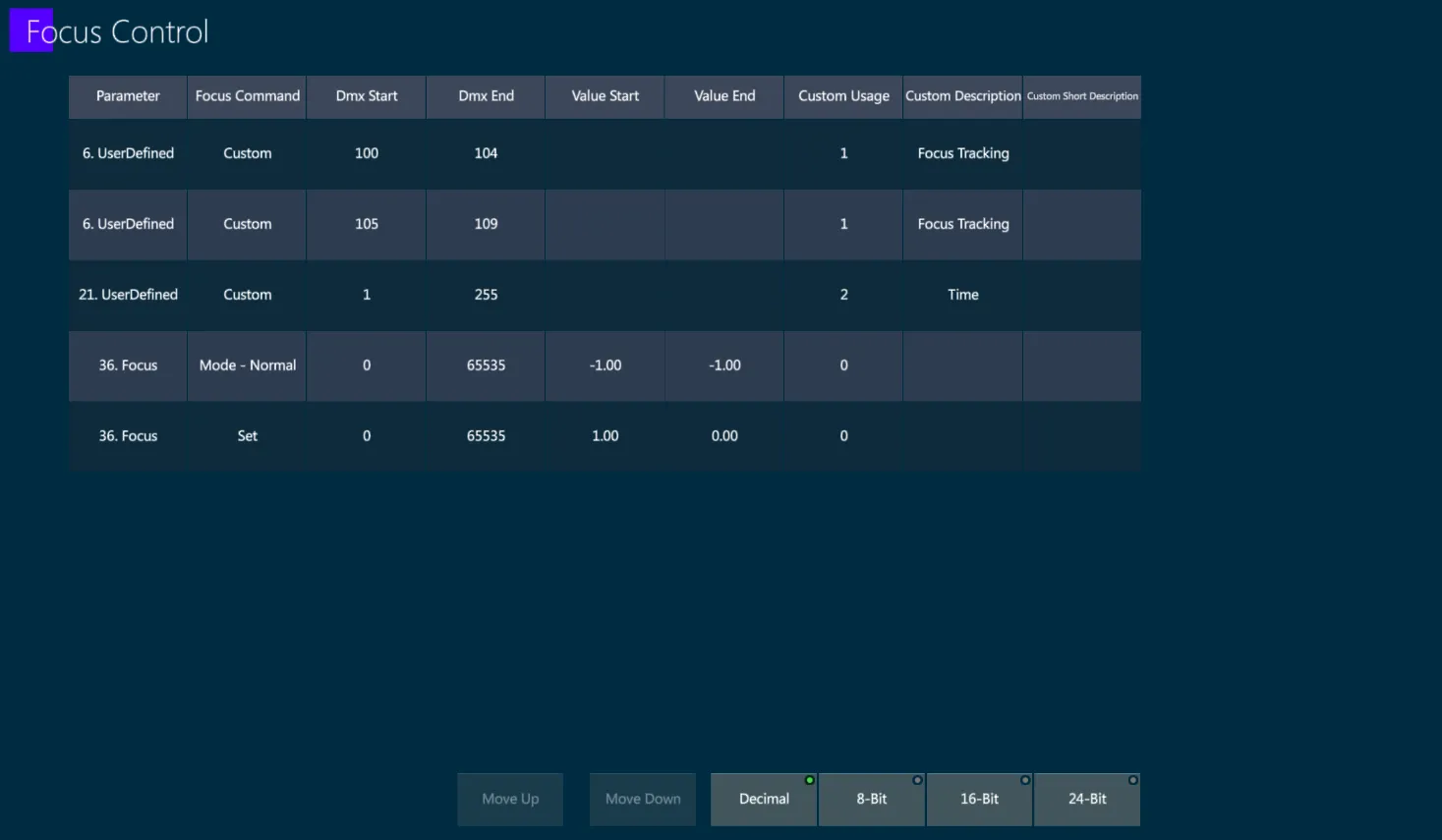Click the Focus Command column header
The width and height of the screenshot is (1442, 840).
click(x=248, y=96)
